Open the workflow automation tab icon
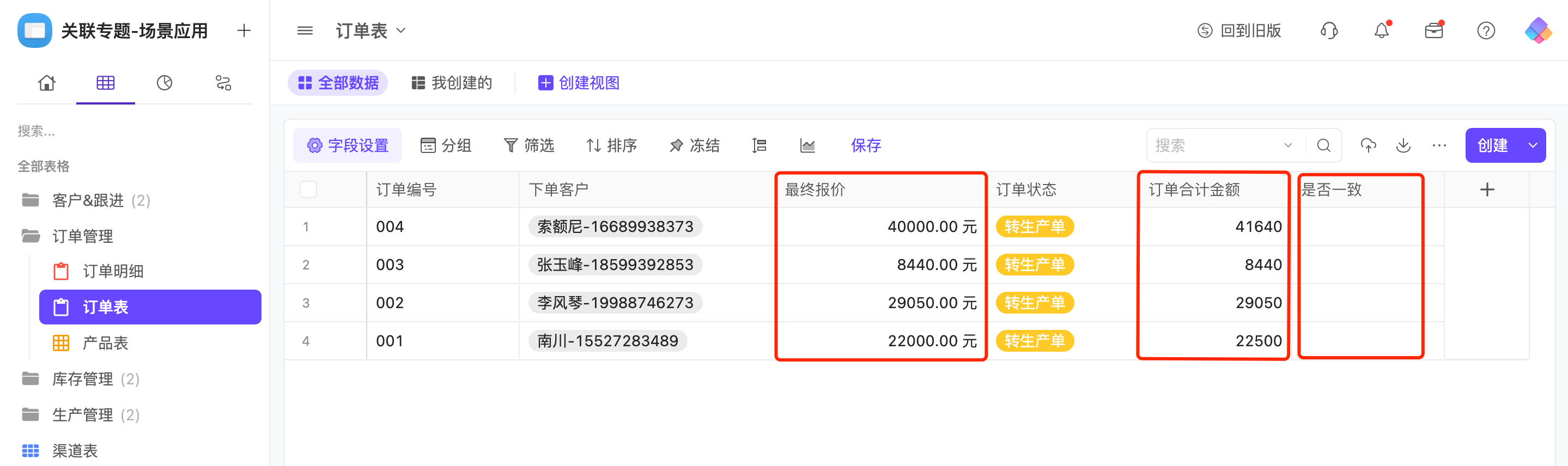The width and height of the screenshot is (1568, 466). click(x=223, y=83)
